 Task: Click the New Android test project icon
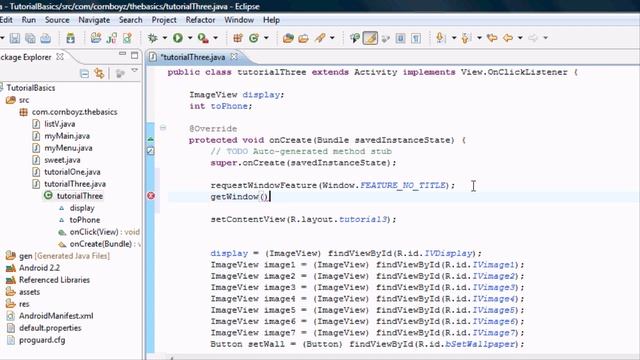pyautogui.click(x=112, y=38)
